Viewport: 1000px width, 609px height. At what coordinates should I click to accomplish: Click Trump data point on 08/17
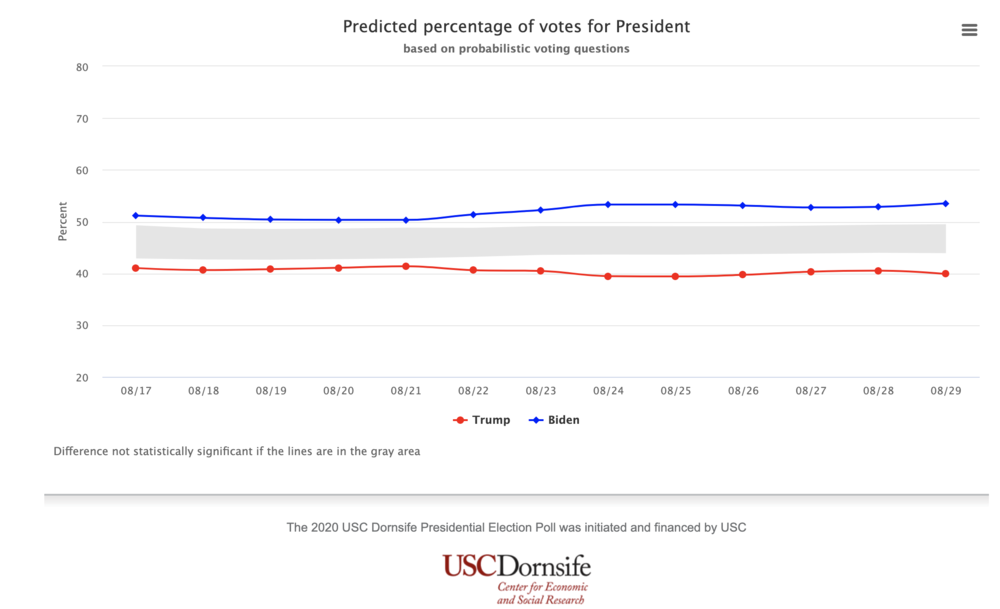point(136,268)
